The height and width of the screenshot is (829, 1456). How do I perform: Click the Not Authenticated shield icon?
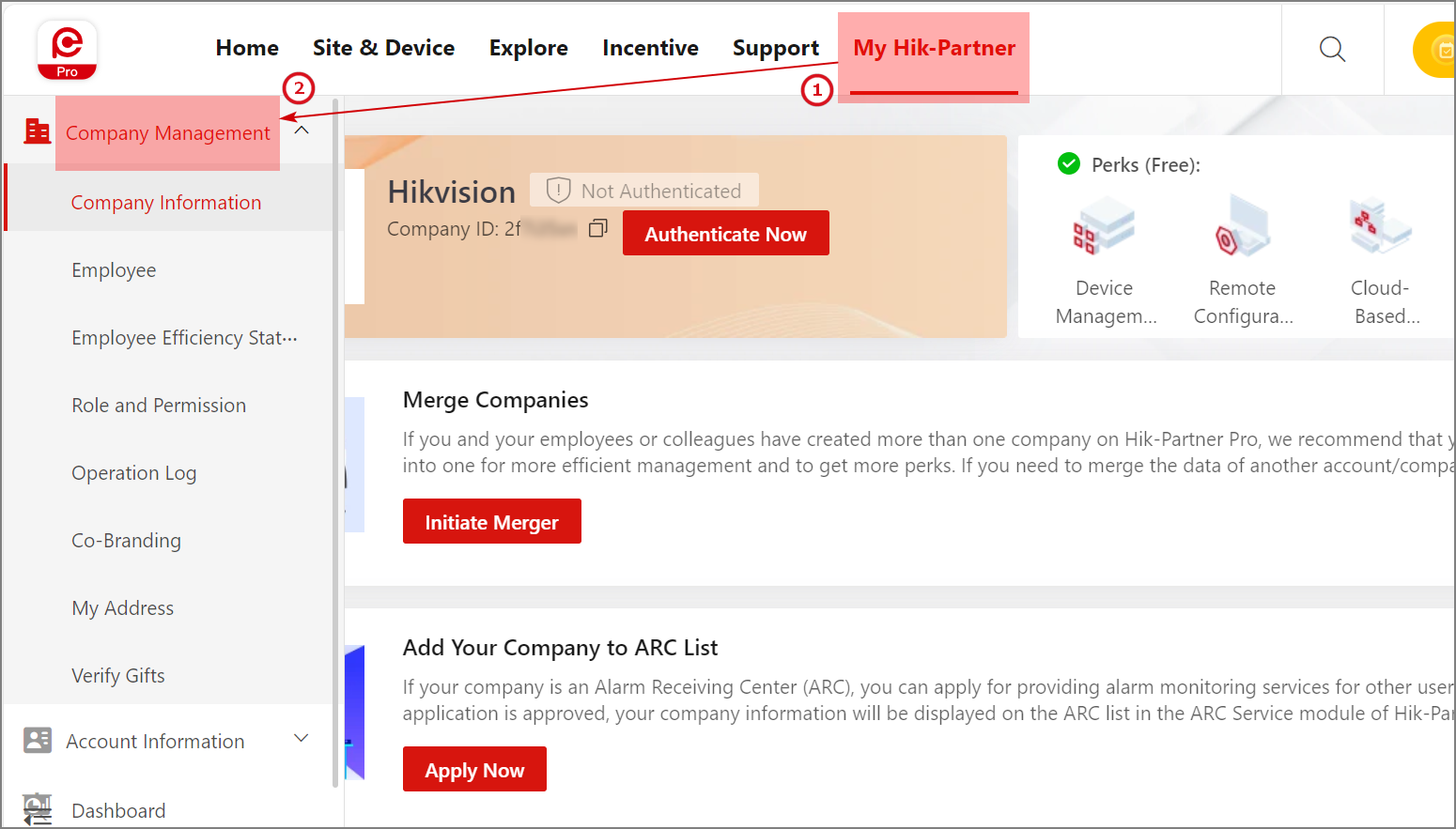559,191
